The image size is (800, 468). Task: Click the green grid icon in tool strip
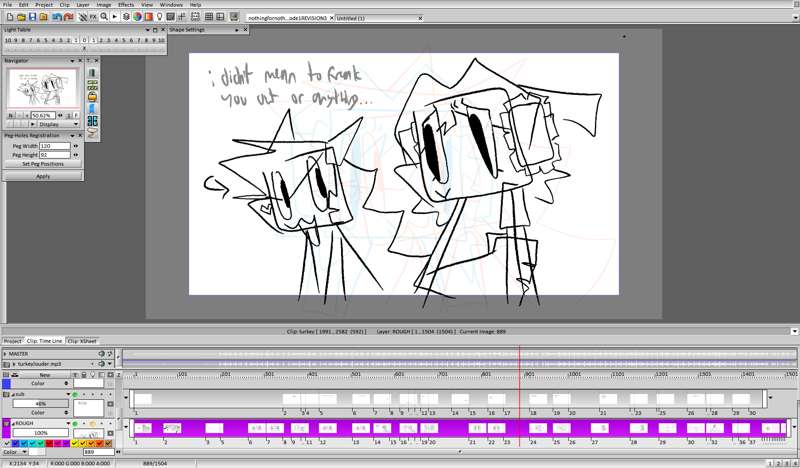(92, 85)
